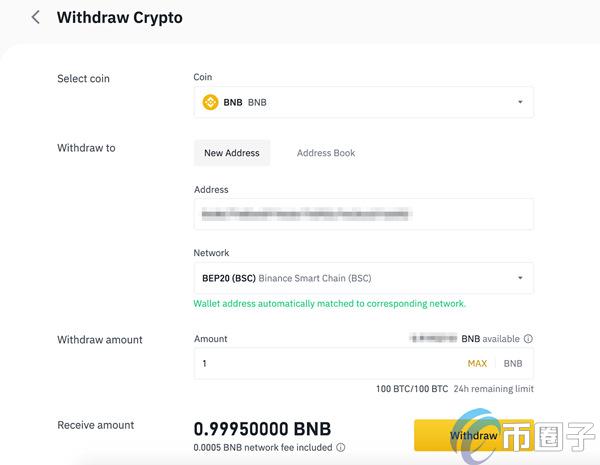This screenshot has width=600, height=465.
Task: Click the BNB coin logo icon
Action: [210, 102]
